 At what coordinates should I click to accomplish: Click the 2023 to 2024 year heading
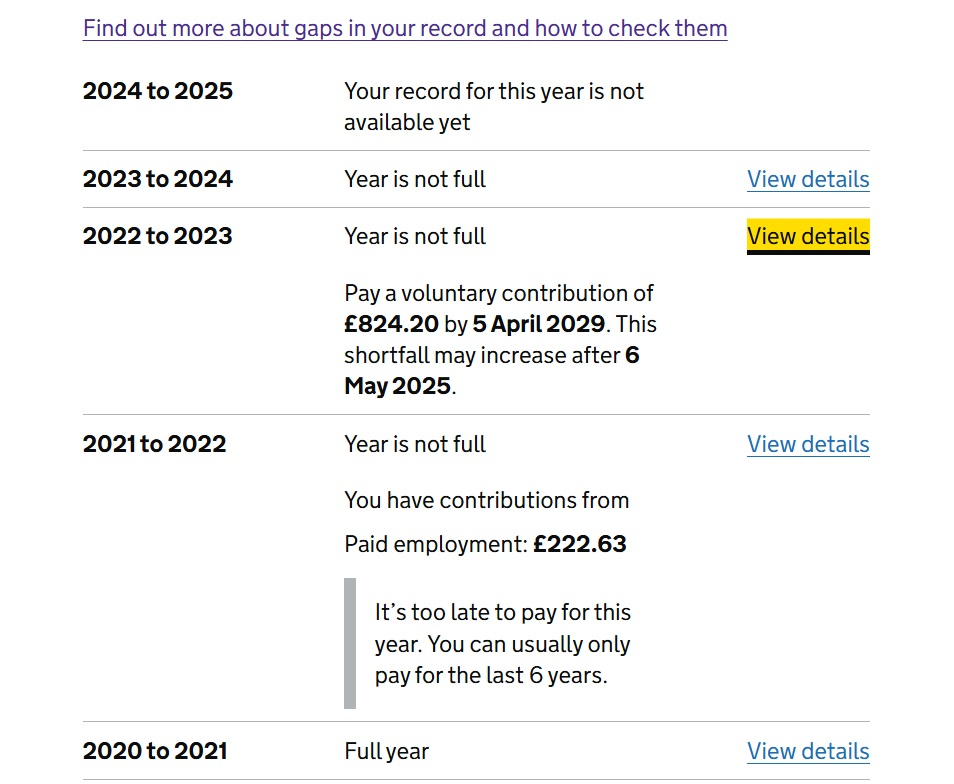[158, 179]
